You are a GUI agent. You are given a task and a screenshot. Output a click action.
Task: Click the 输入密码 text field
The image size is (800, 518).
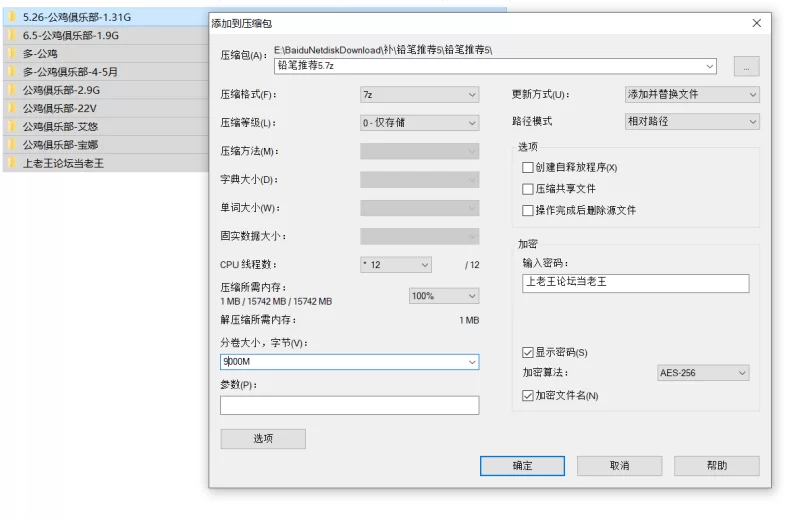click(636, 283)
